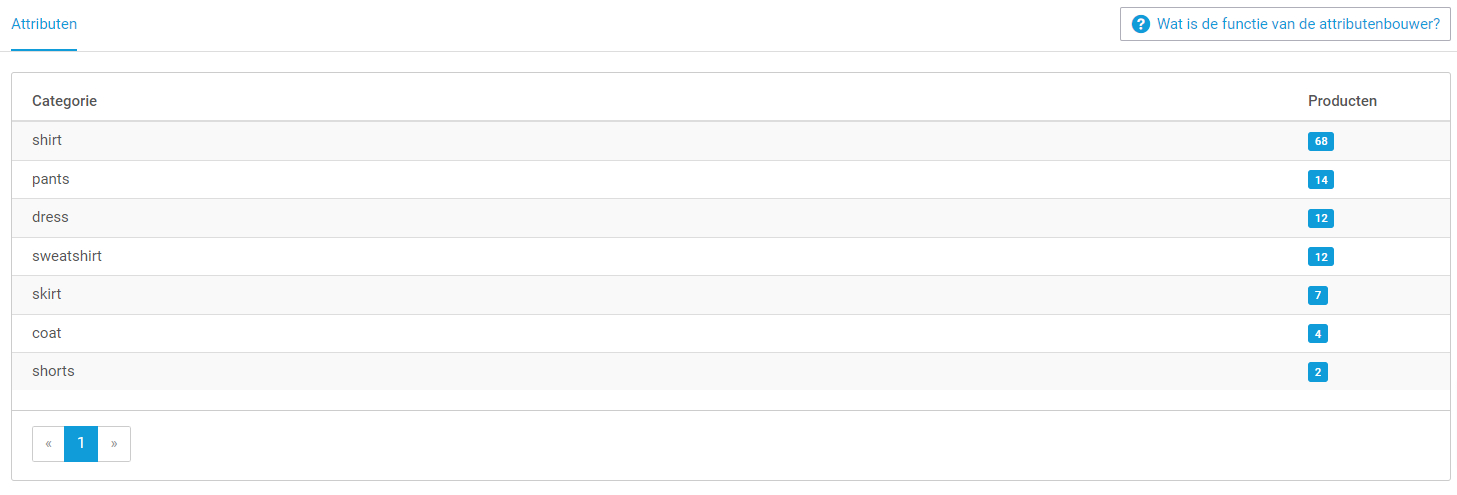Select the dress category row
The width and height of the screenshot is (1457, 495).
coord(50,218)
